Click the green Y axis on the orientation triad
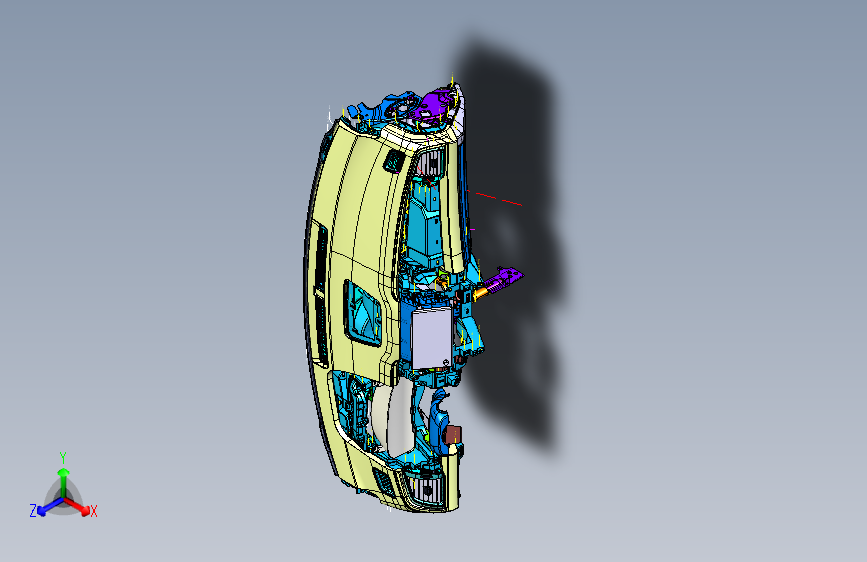The width and height of the screenshot is (867, 562). pyautogui.click(x=63, y=475)
